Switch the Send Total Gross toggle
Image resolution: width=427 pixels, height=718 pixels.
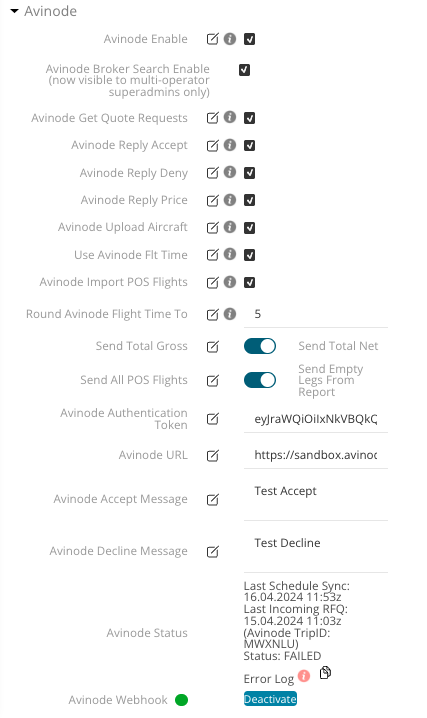tap(260, 346)
